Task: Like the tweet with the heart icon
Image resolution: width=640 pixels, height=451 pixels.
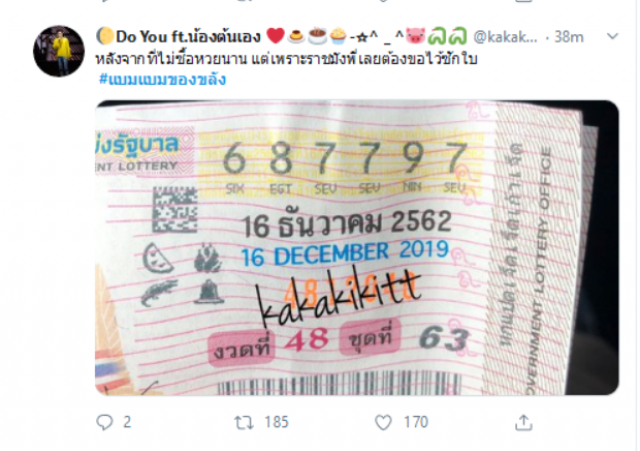Action: click(383, 422)
